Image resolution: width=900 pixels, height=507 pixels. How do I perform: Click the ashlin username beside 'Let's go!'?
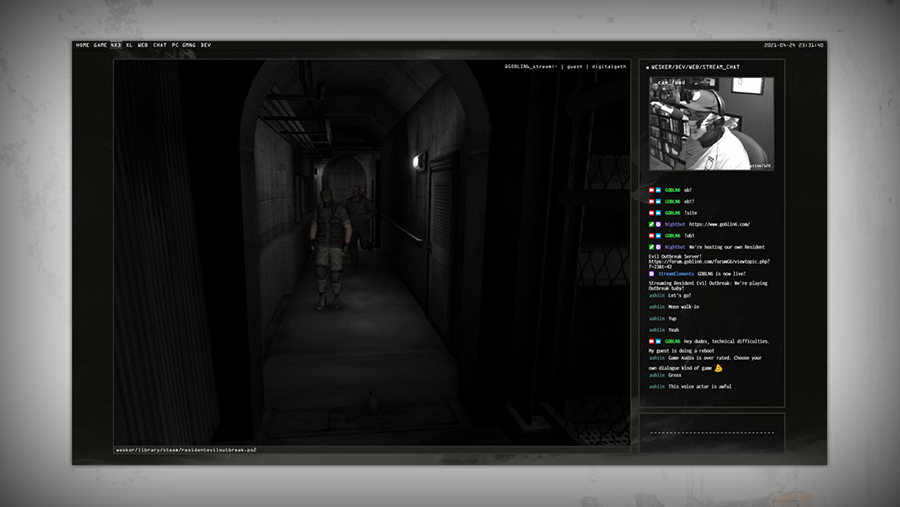tap(657, 296)
